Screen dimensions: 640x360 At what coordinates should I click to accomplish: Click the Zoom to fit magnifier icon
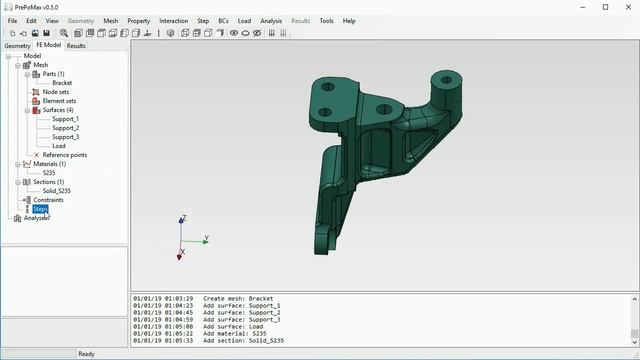tap(64, 33)
